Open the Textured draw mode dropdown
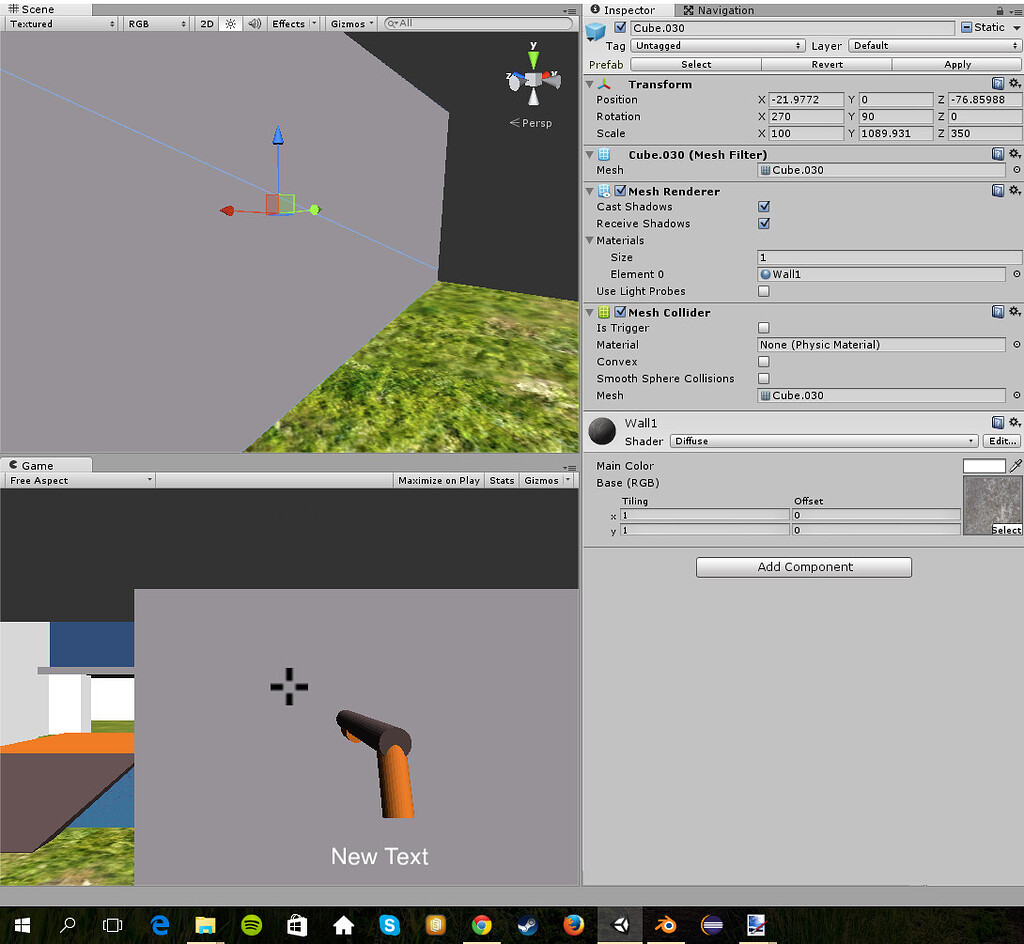The height and width of the screenshot is (944, 1024). 60,24
